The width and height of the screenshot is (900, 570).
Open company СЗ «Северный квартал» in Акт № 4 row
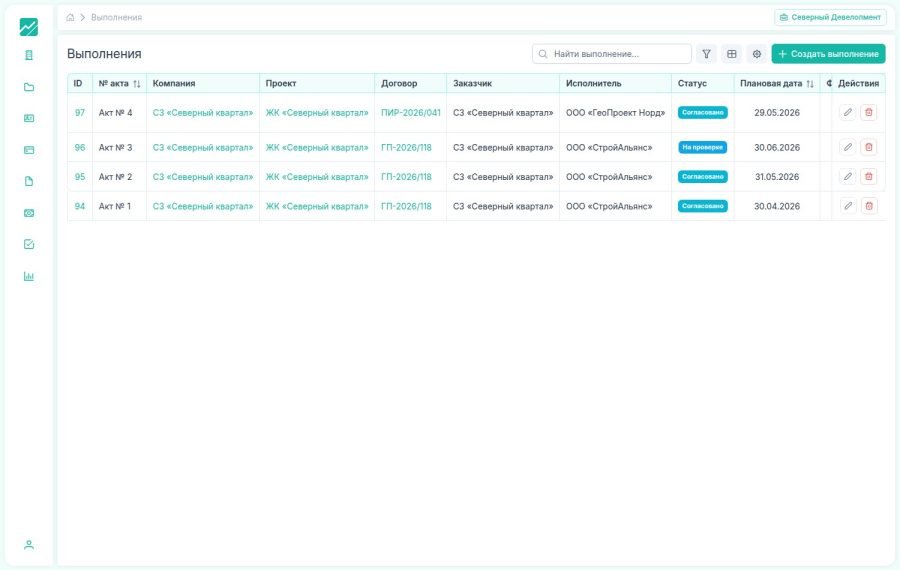pyautogui.click(x=203, y=113)
